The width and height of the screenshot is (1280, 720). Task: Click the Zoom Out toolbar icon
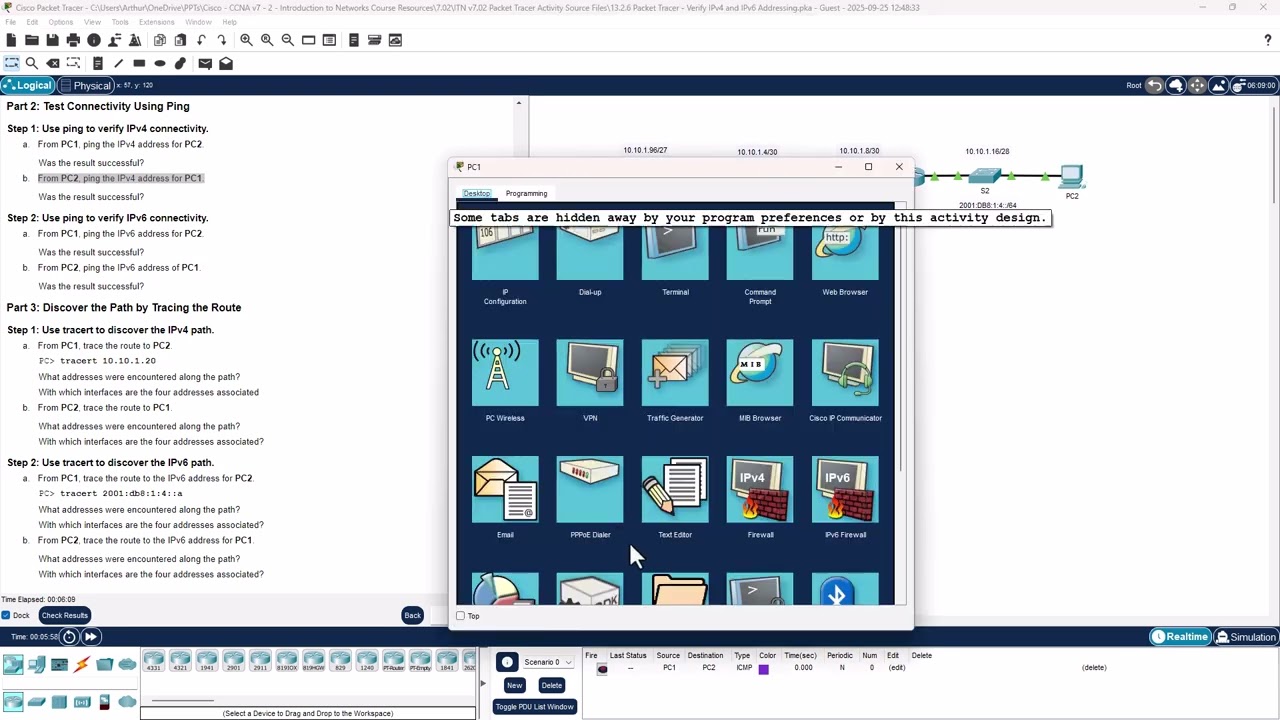coord(288,40)
